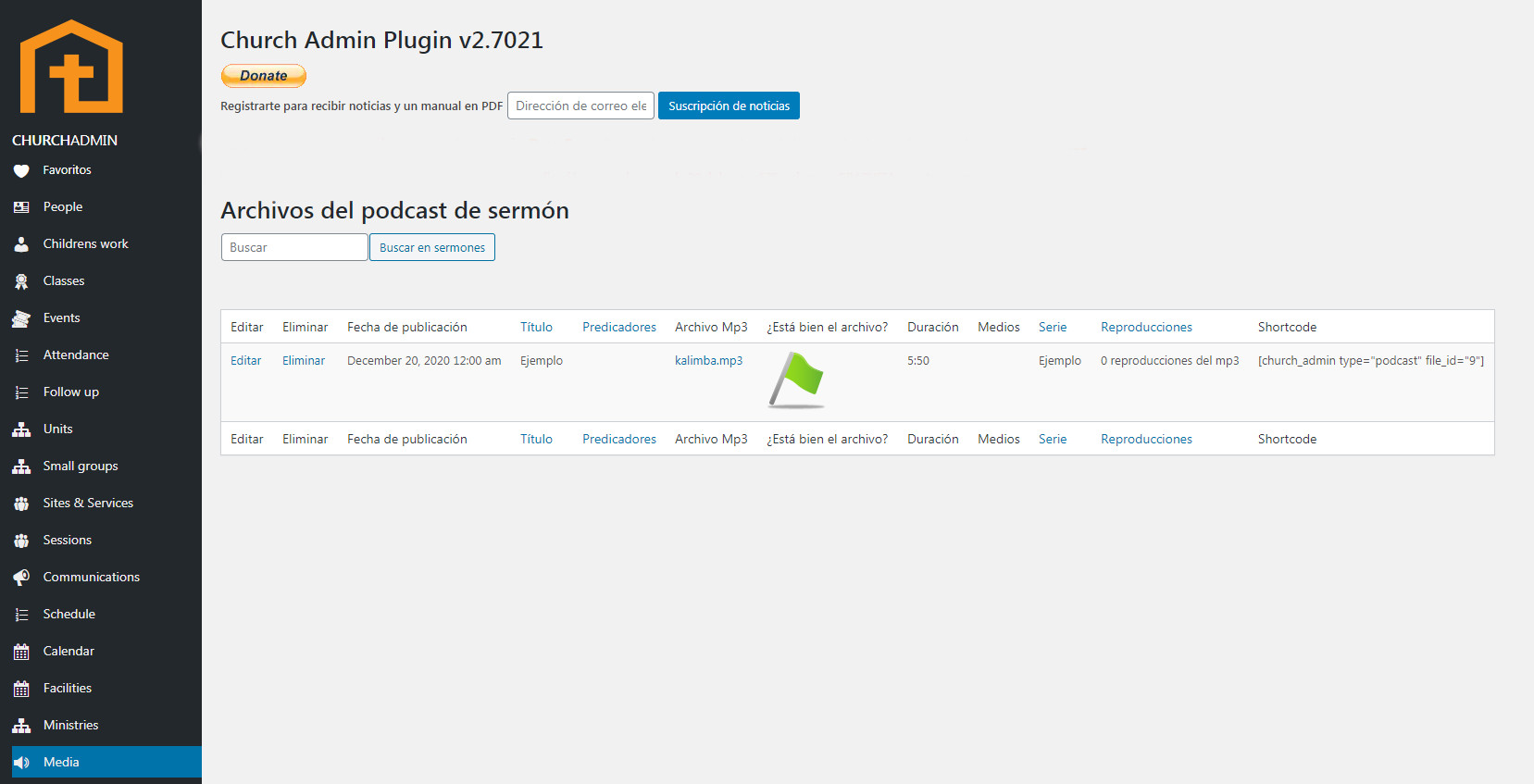Open the Calendar icon in sidebar
This screenshot has width=1534, height=784.
tap(21, 652)
